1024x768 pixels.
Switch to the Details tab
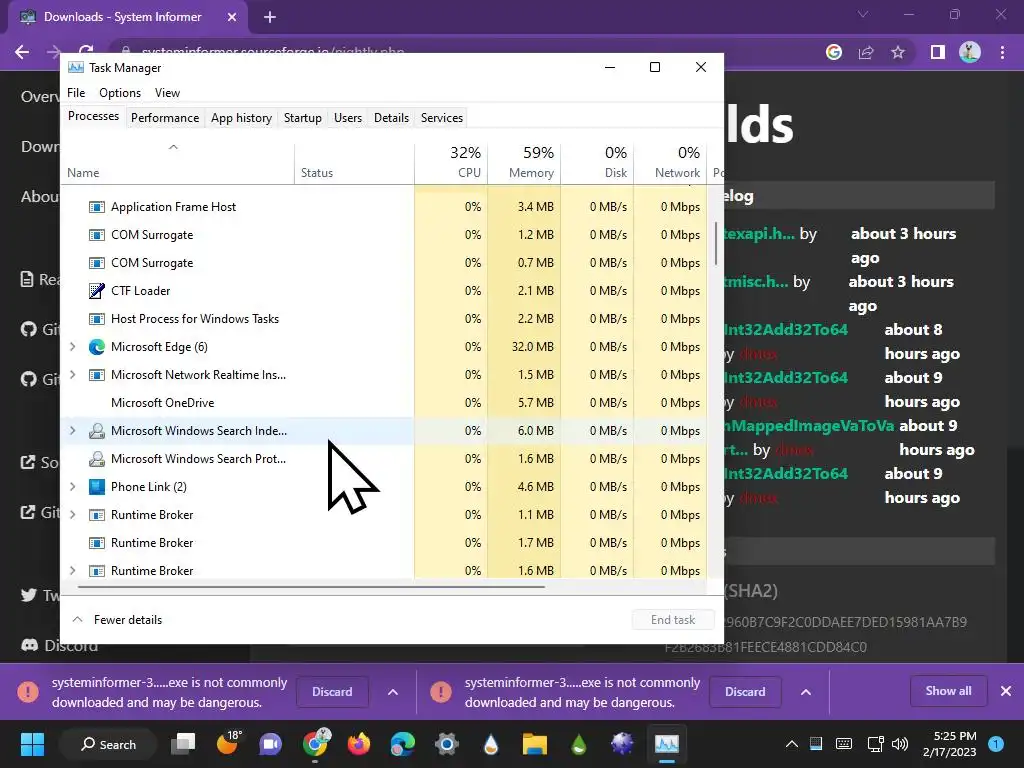[391, 118]
